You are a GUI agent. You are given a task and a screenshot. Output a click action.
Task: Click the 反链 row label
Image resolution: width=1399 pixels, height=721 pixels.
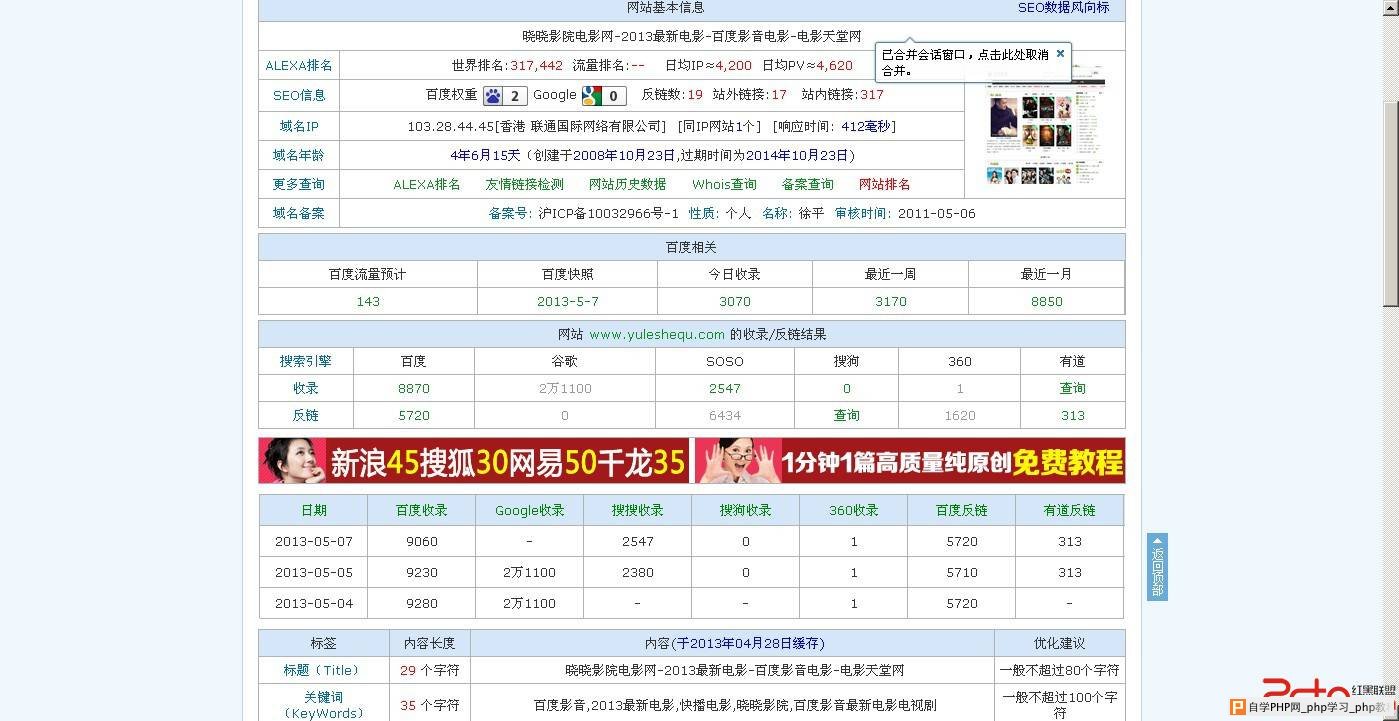(305, 415)
